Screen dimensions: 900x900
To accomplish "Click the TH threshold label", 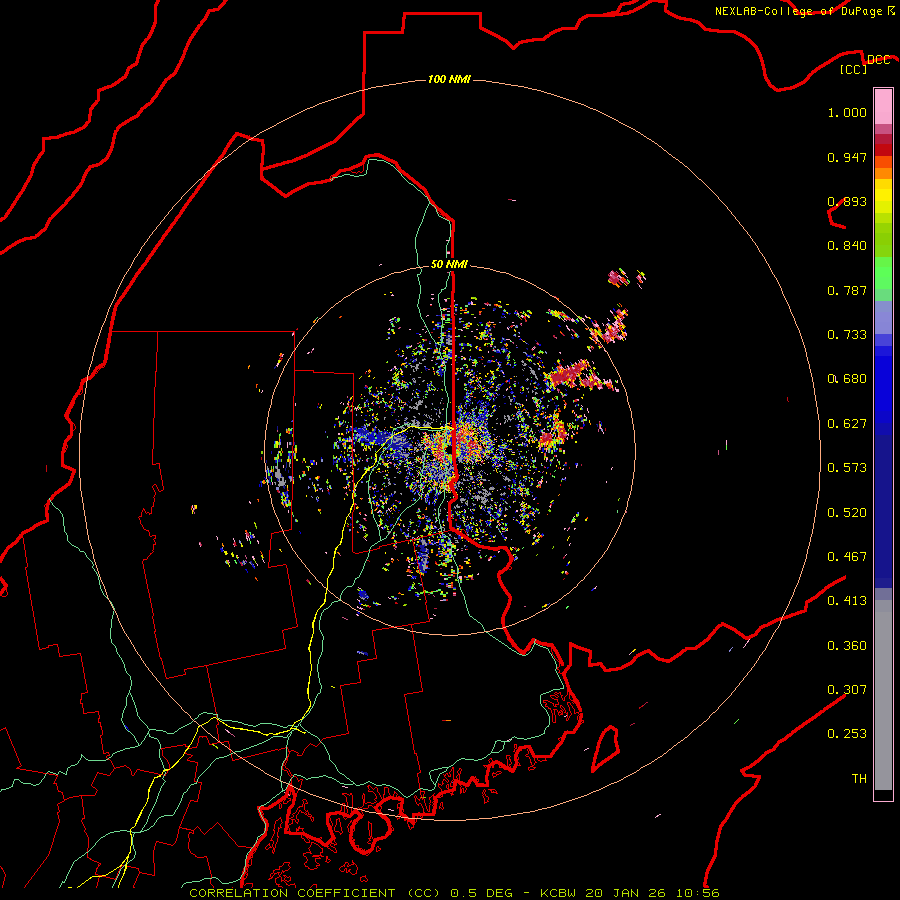I will tap(859, 779).
